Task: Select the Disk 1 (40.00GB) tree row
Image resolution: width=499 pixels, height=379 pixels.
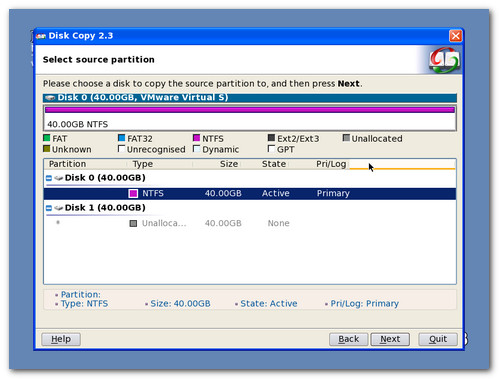Action: [x=250, y=208]
